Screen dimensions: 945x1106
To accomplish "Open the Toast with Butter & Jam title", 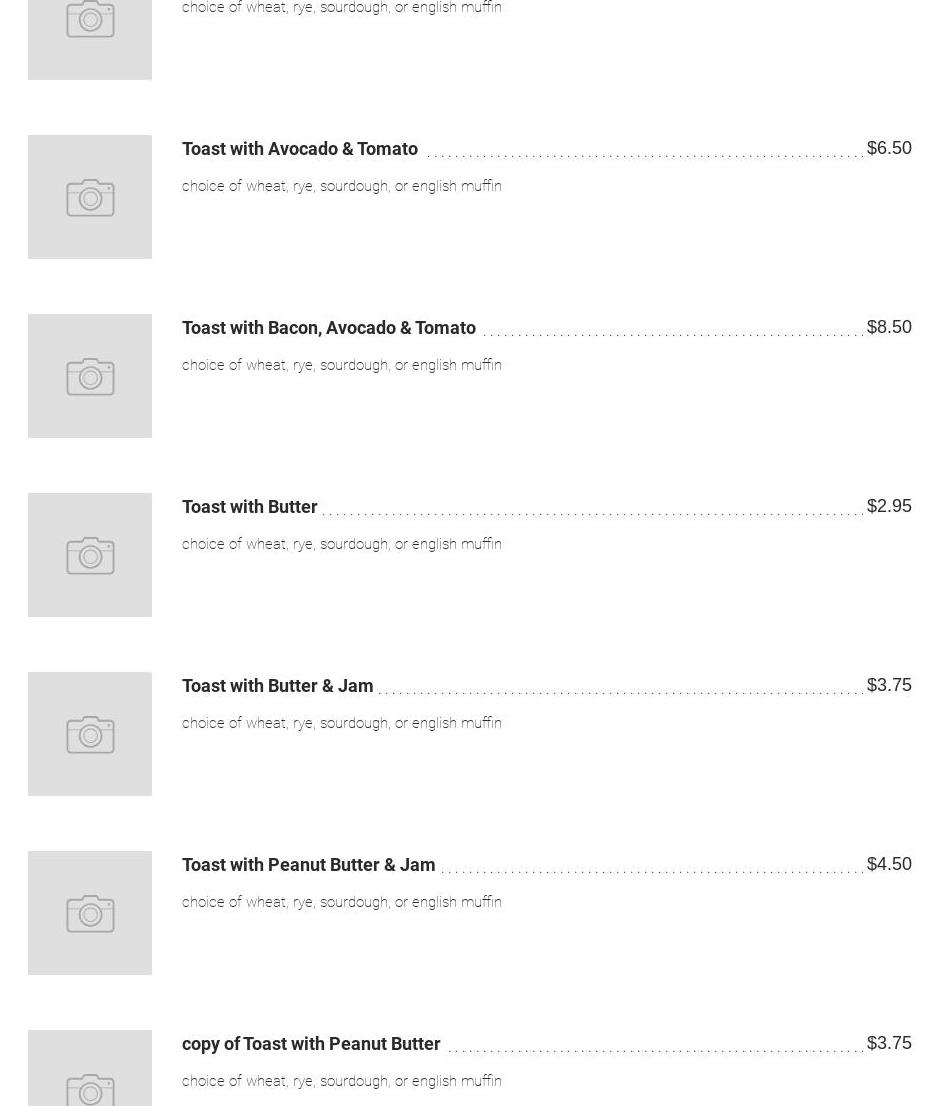I will 278,686.
